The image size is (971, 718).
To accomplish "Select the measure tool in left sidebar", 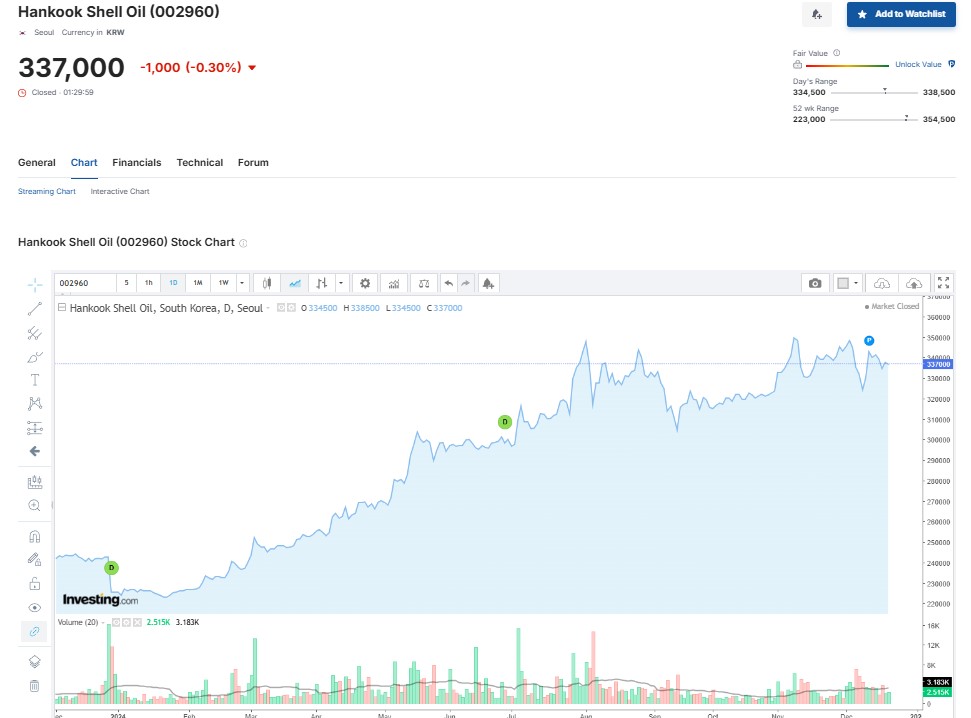I will (x=35, y=482).
